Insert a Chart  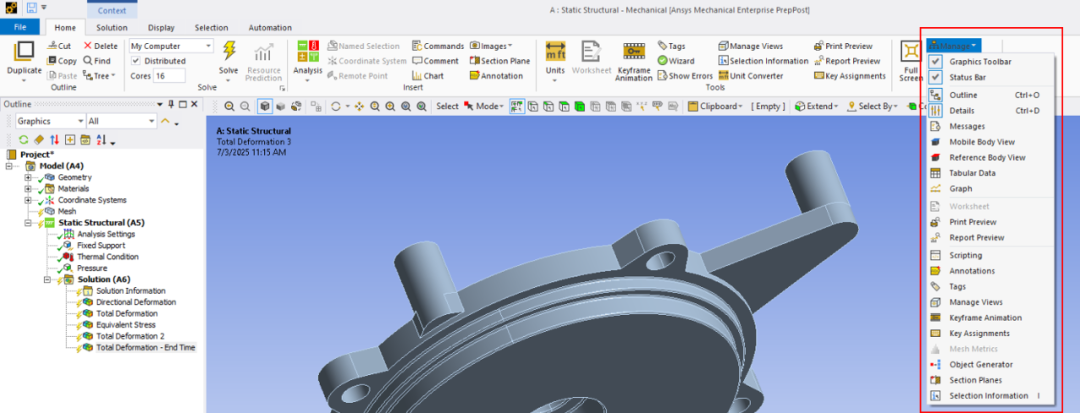pyautogui.click(x=428, y=76)
